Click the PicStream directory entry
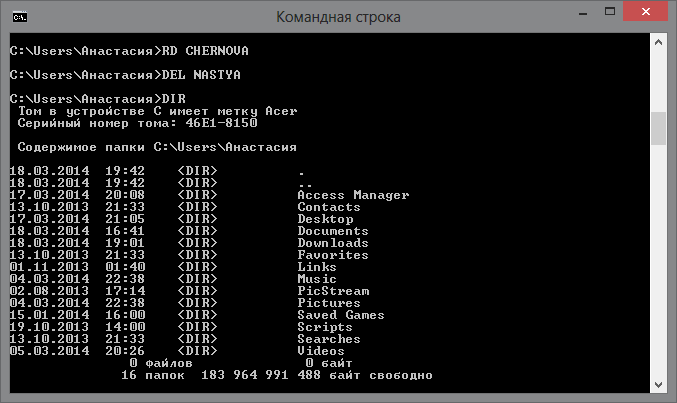 pos(333,291)
